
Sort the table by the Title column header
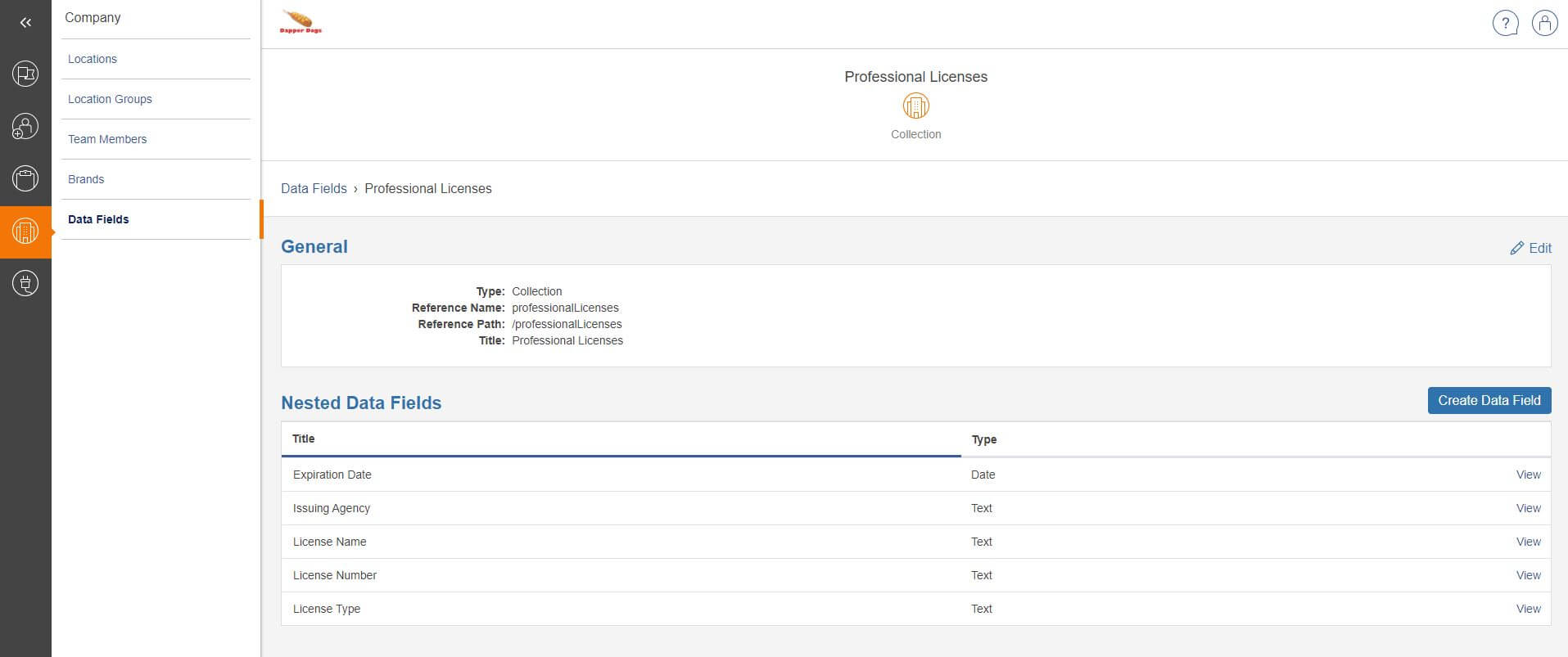coord(304,439)
